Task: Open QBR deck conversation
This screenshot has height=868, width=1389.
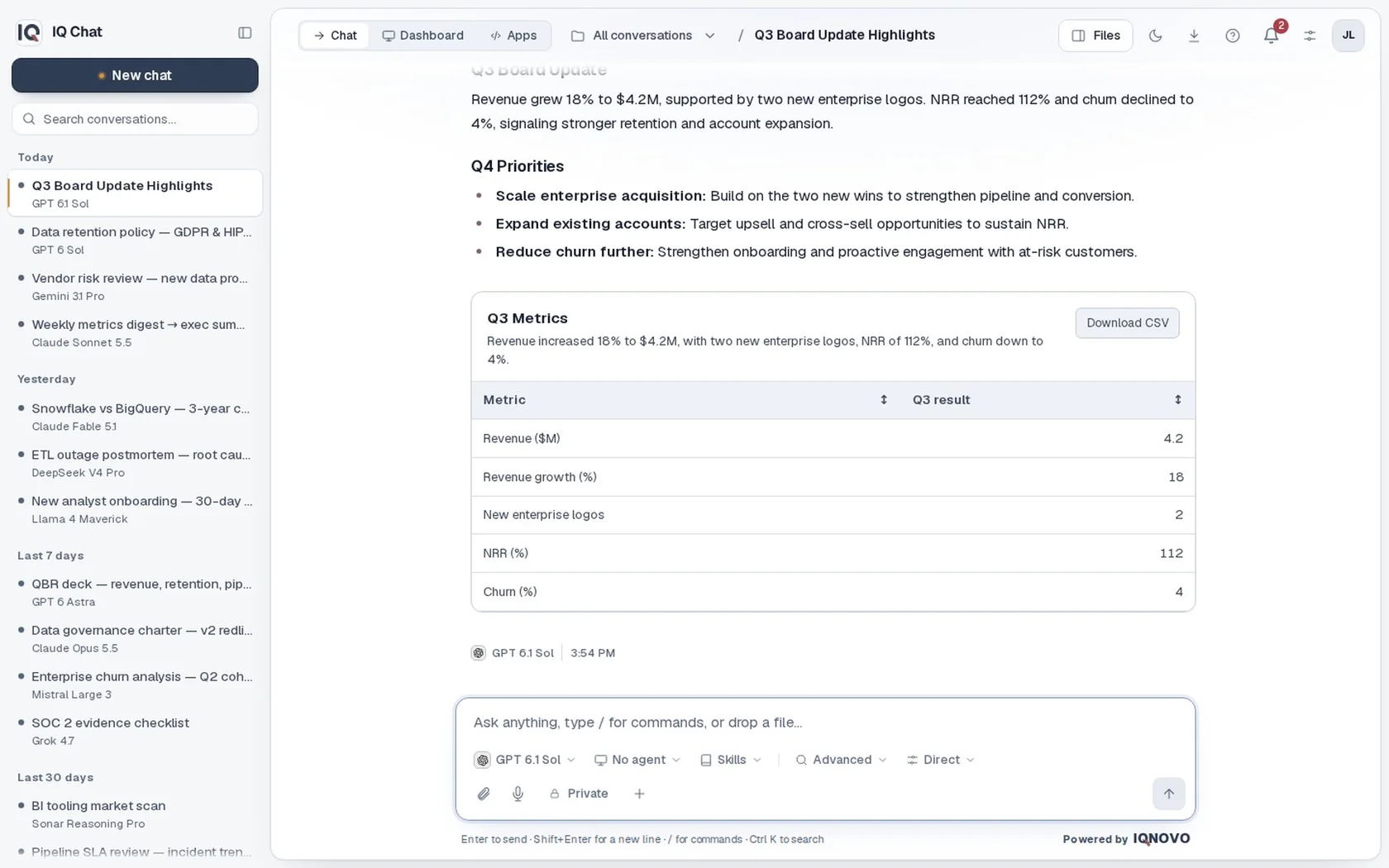Action: pos(135,592)
